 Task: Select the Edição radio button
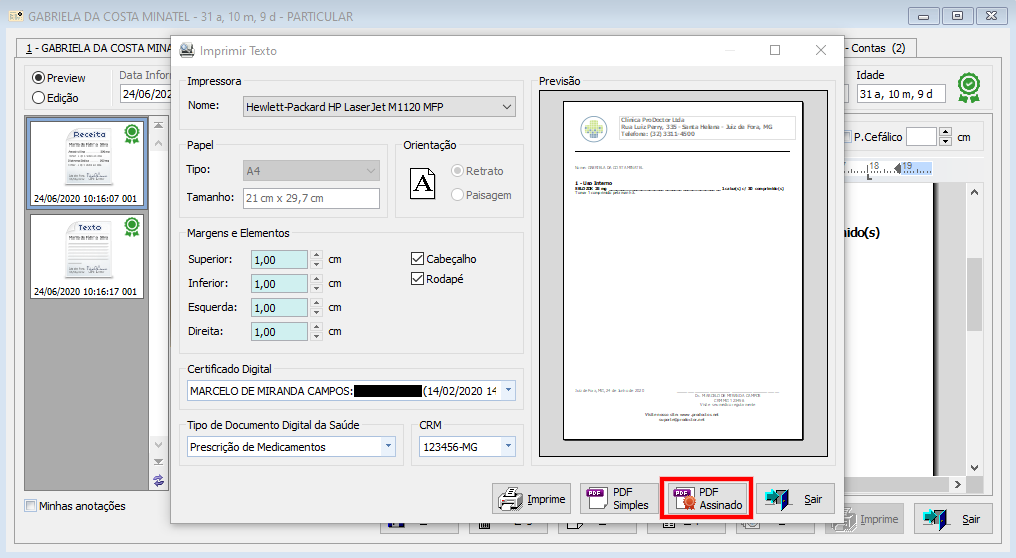point(38,98)
